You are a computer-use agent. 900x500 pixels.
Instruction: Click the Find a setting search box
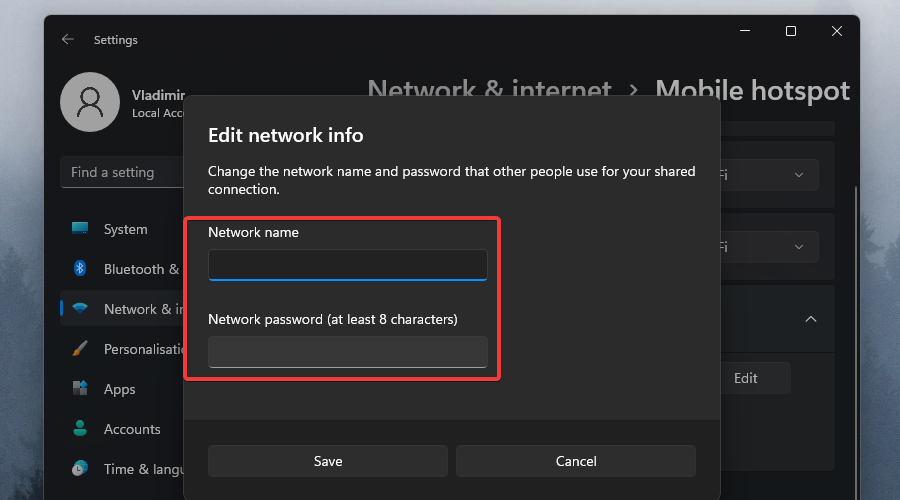click(x=122, y=172)
